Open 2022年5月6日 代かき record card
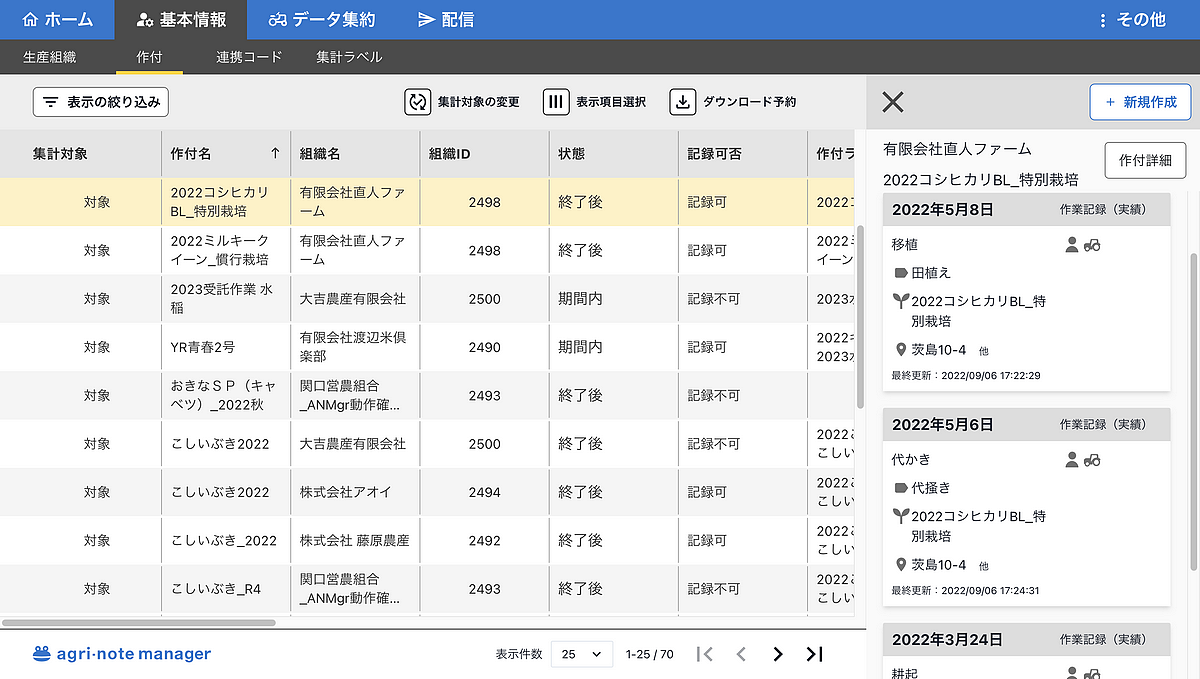Screen dimensions: 1200x679 coord(1026,510)
